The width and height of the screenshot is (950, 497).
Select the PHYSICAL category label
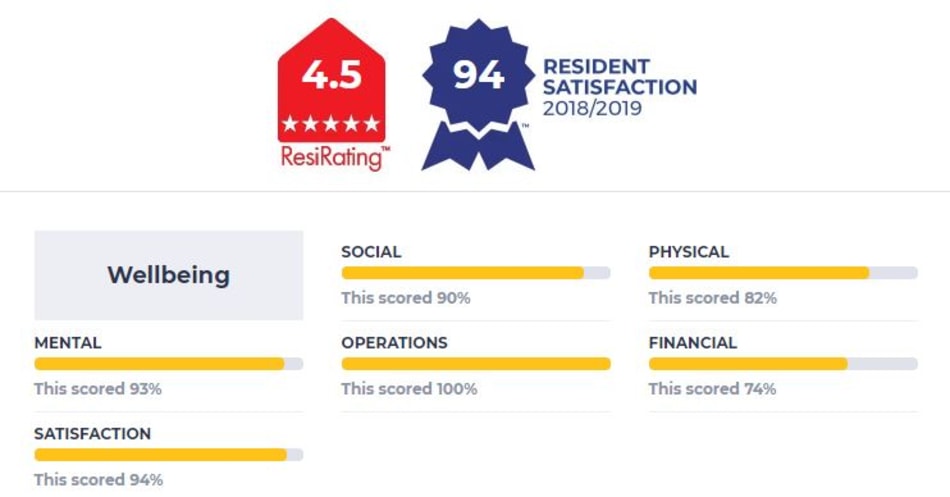[x=688, y=252]
